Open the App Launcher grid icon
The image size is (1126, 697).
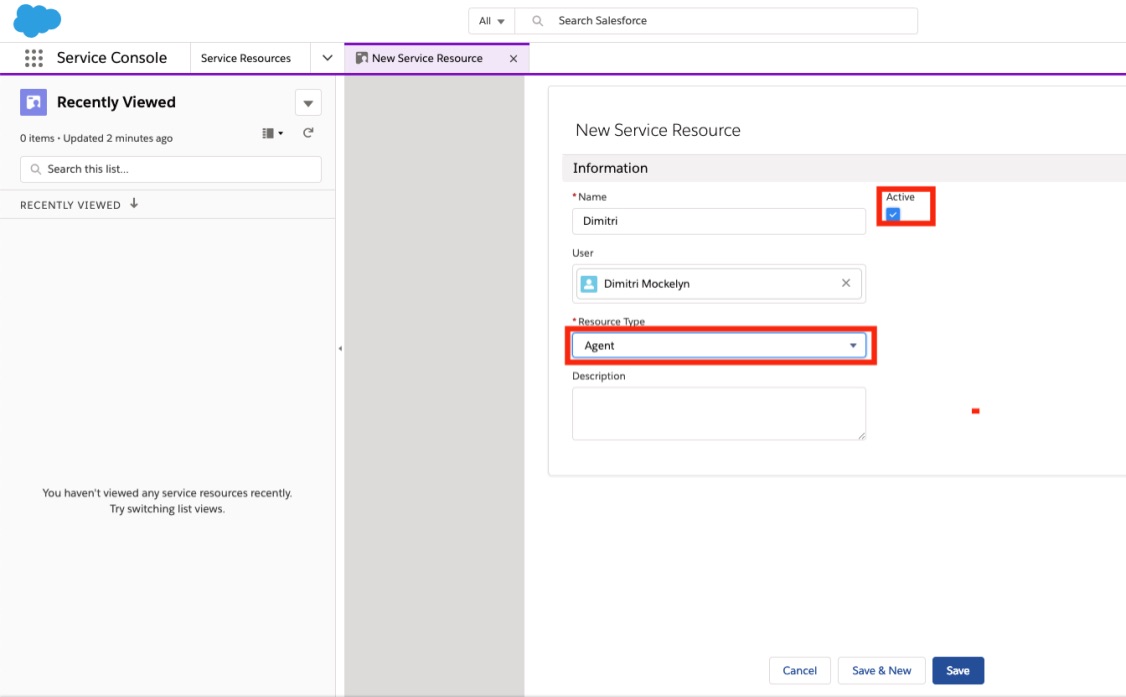click(x=34, y=58)
